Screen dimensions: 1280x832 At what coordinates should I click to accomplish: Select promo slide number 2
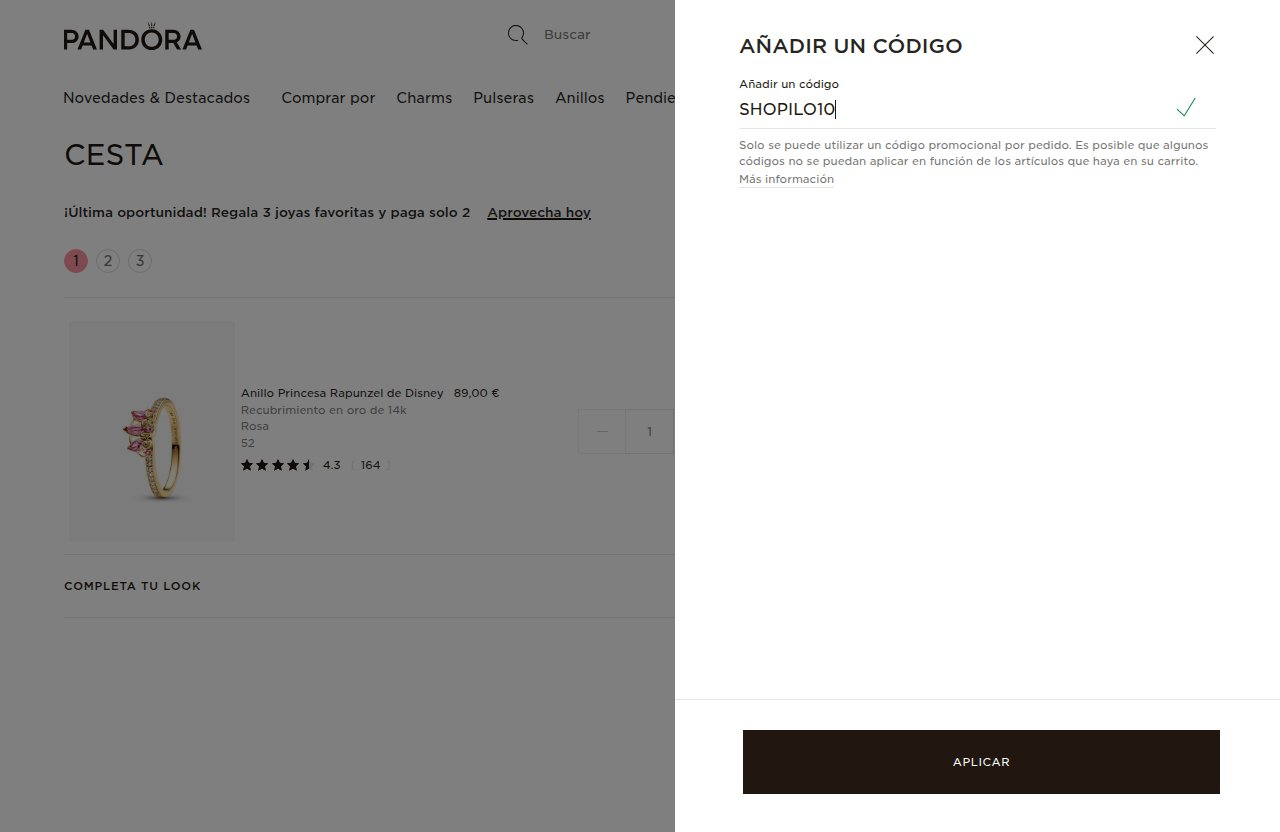pyautogui.click(x=108, y=261)
